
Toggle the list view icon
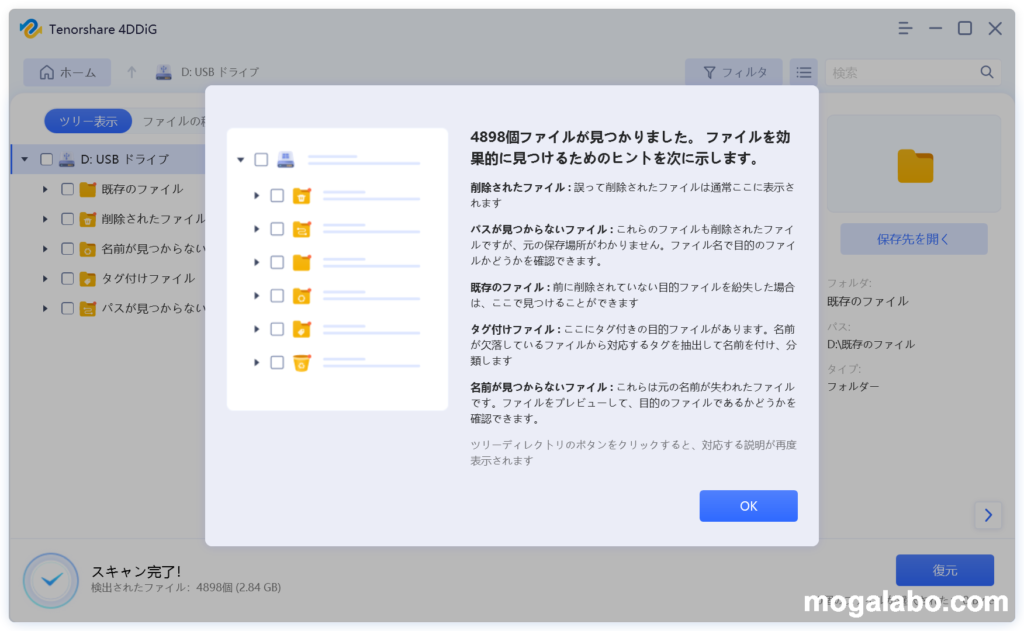803,72
